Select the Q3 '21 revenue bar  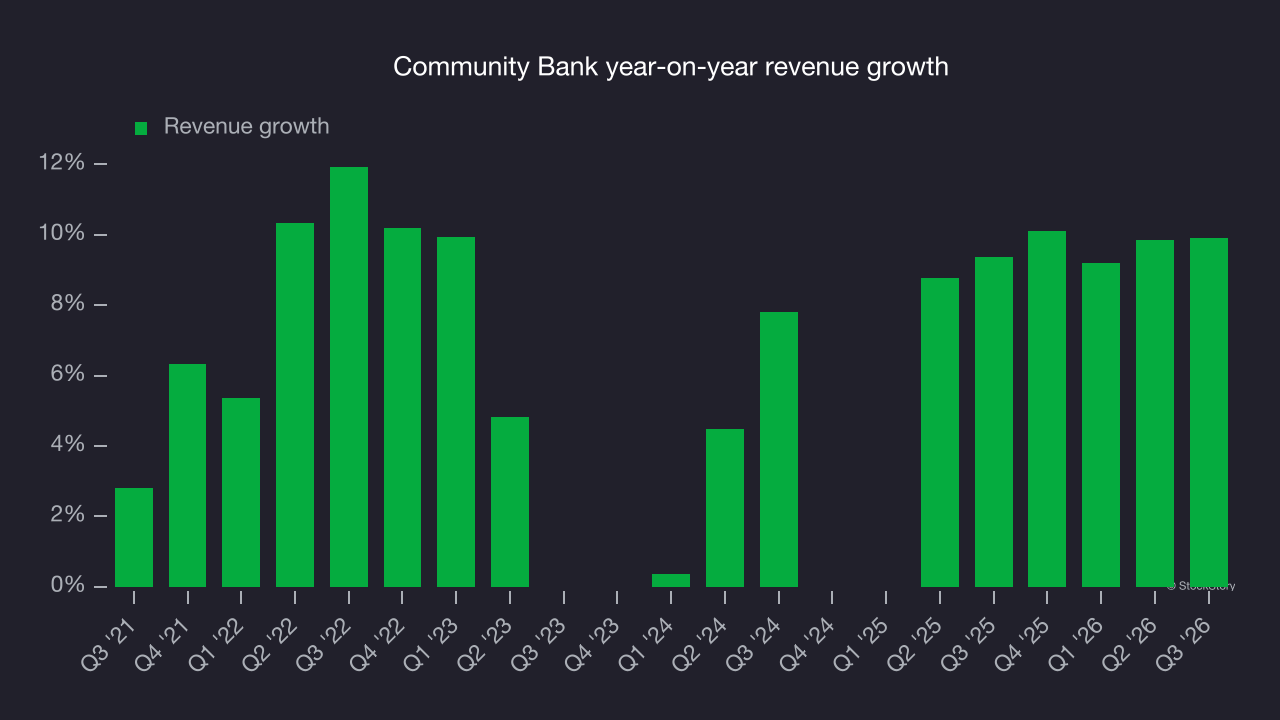[x=134, y=537]
